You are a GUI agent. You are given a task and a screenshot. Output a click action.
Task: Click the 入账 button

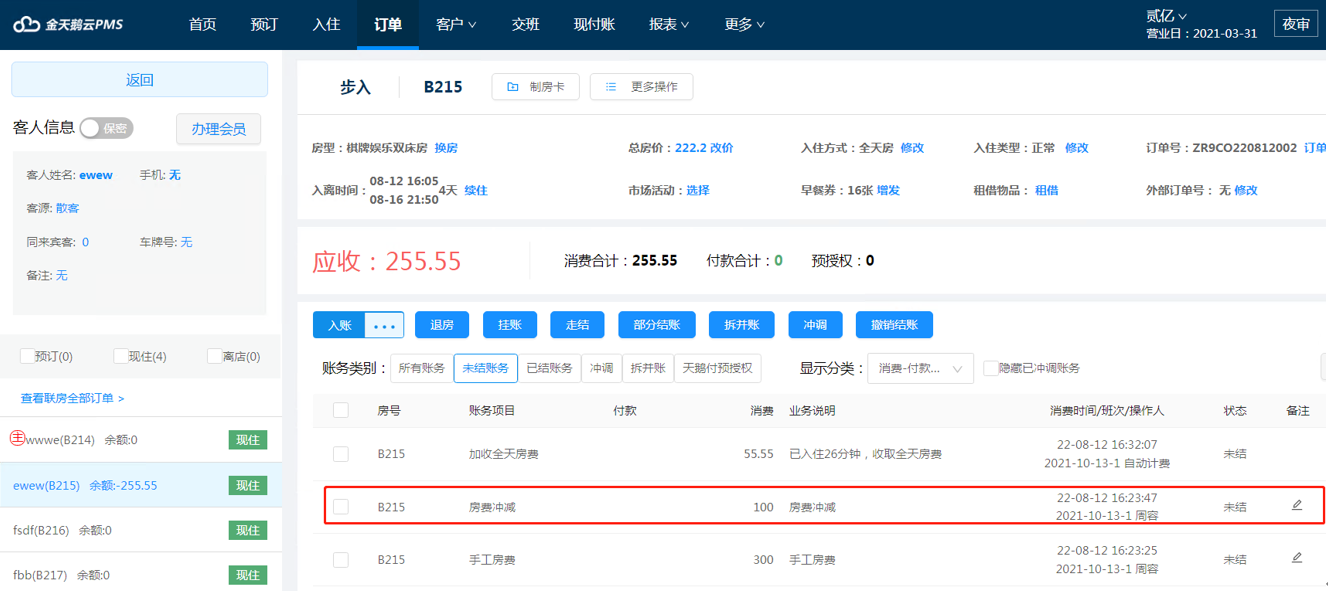tap(339, 325)
